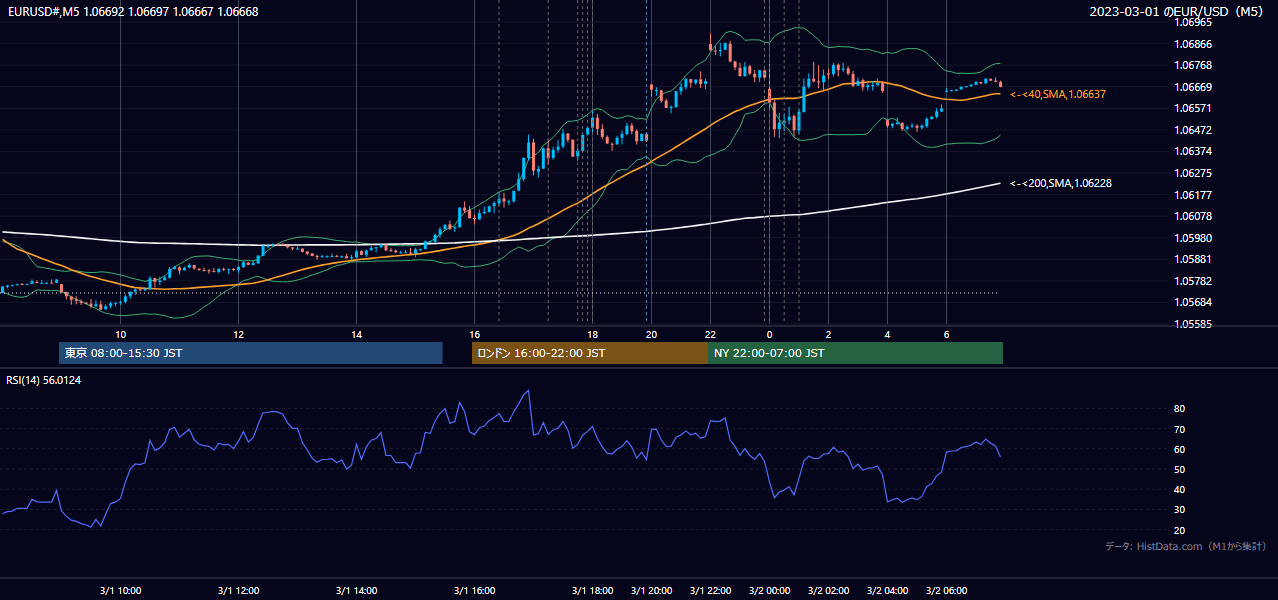Click the RSI scale value 30
This screenshot has height=600, width=1278.
(x=1179, y=510)
